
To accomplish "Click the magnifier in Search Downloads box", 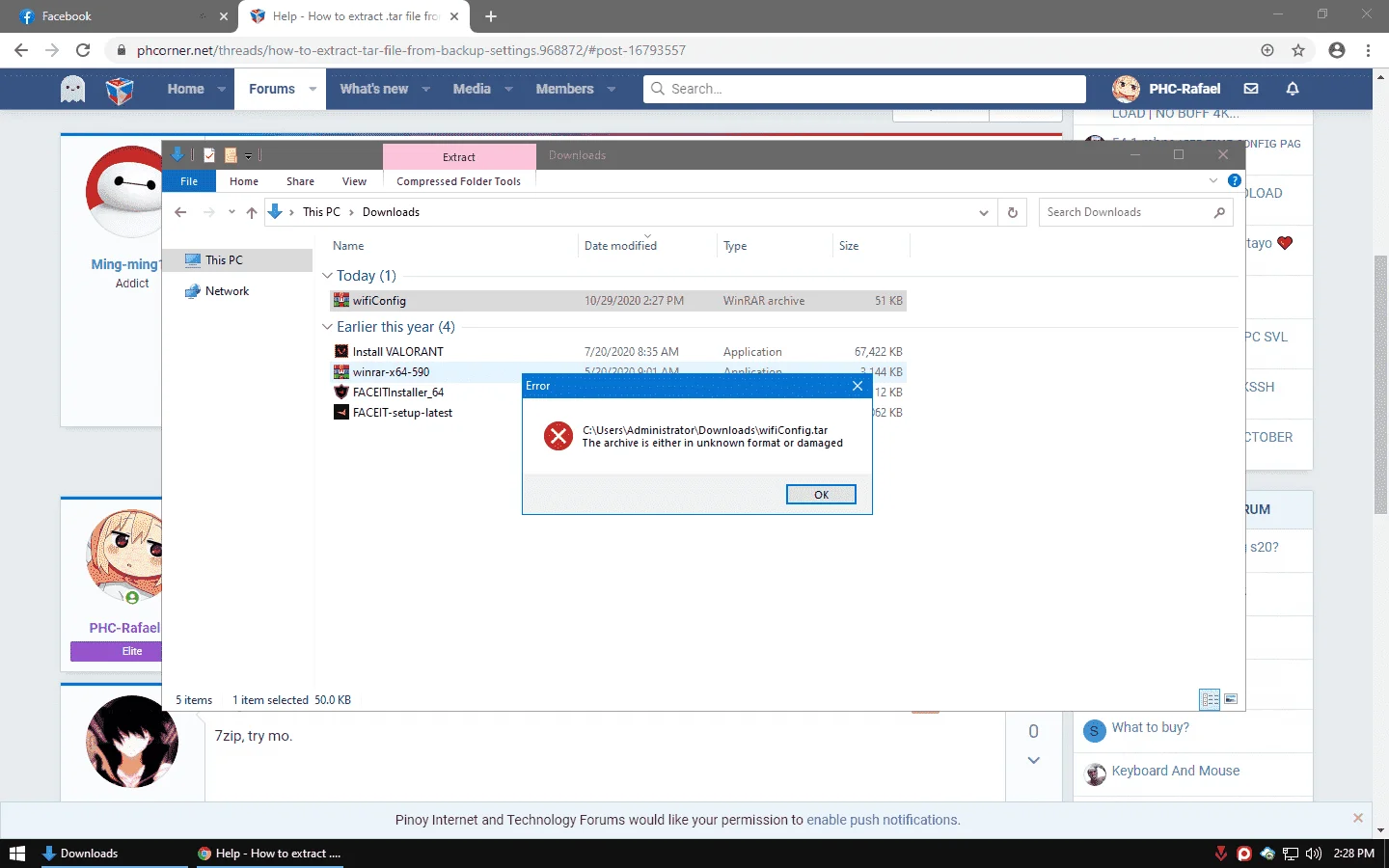I will 1219,212.
